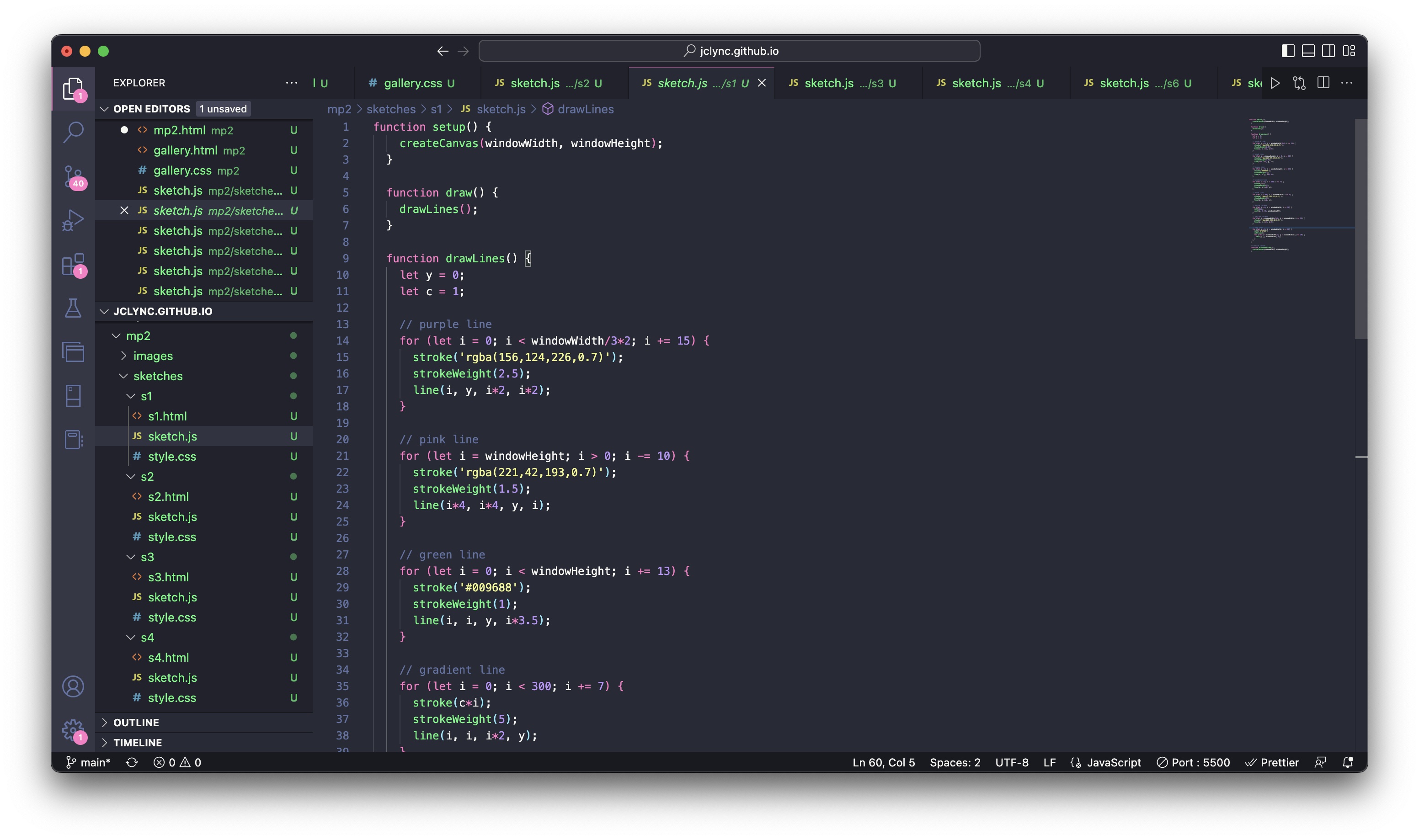Click the feedback person icon in status bar
Viewport: 1419px width, 840px height.
coord(1320,762)
